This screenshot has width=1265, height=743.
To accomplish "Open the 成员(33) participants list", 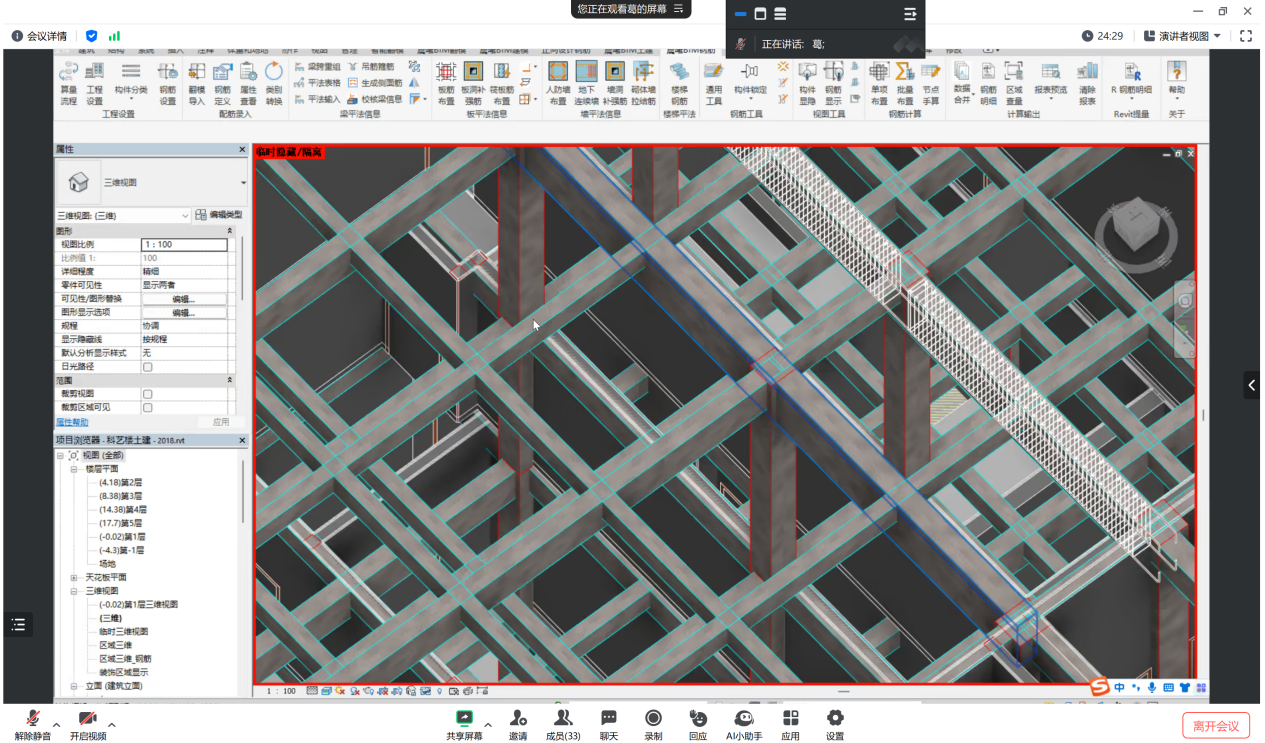I will pos(563,725).
